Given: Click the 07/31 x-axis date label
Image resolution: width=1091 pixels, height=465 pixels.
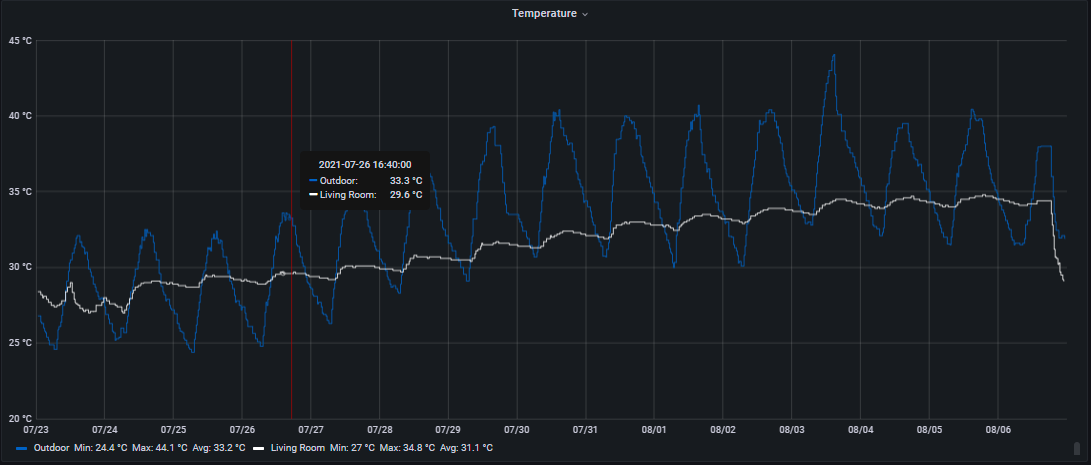Looking at the screenshot, I should point(585,429).
